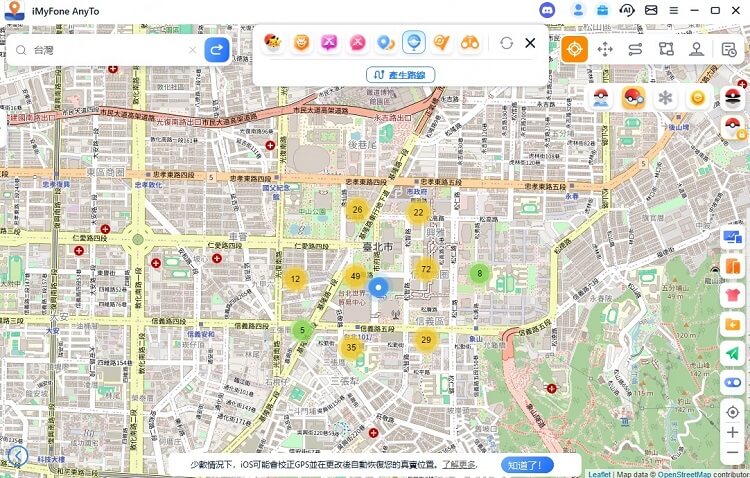Viewport: 750px width, 478px height.
Task: Open the 了解更多 learn more link
Action: coord(458,465)
